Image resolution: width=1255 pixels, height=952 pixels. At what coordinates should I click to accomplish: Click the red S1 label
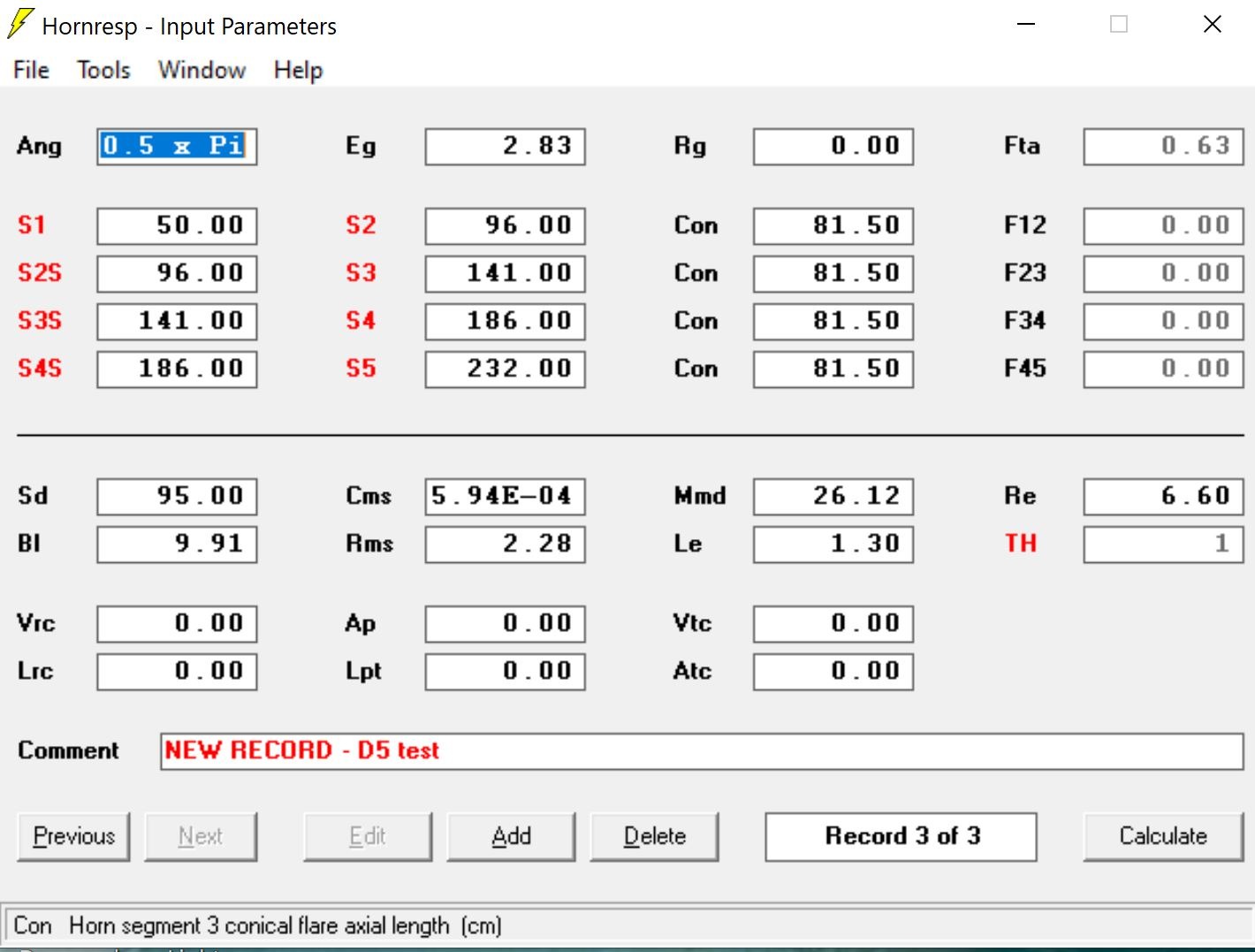point(31,225)
